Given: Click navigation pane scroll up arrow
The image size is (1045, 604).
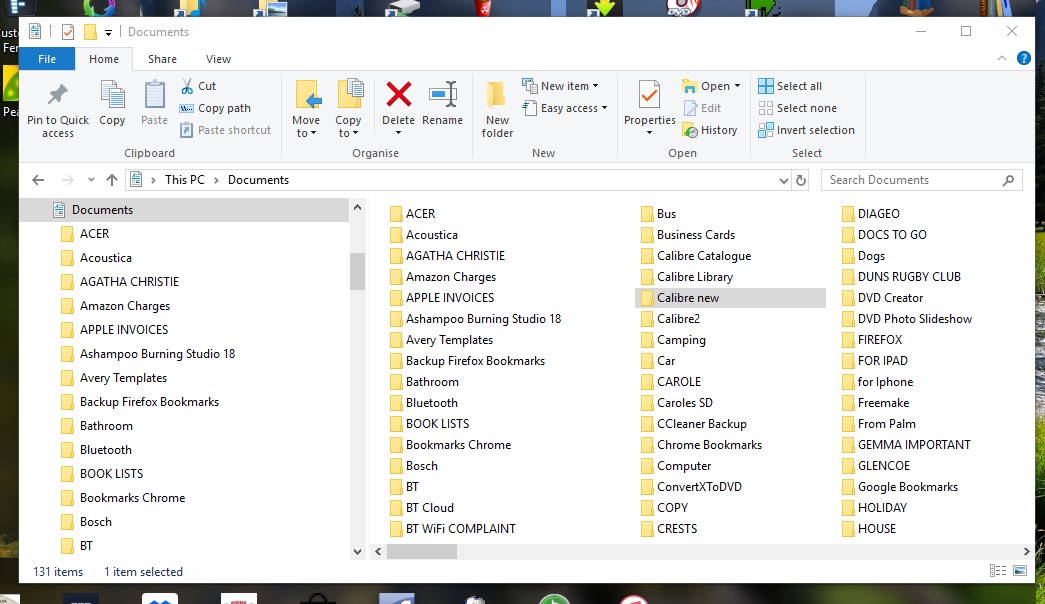Looking at the screenshot, I should click(x=357, y=207).
